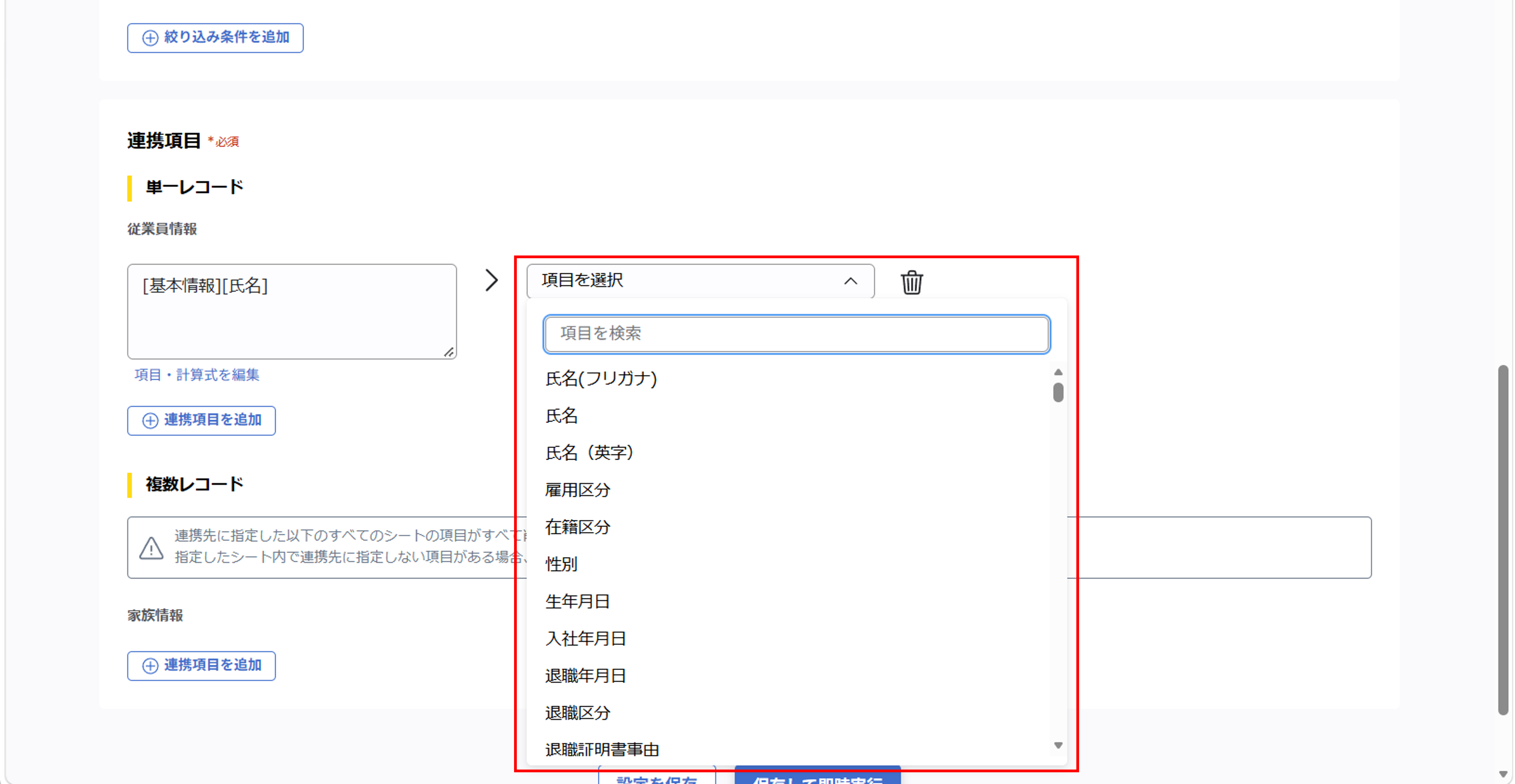The width and height of the screenshot is (1515, 784).
Task: Delete the mapping row with trash icon
Action: 912,282
